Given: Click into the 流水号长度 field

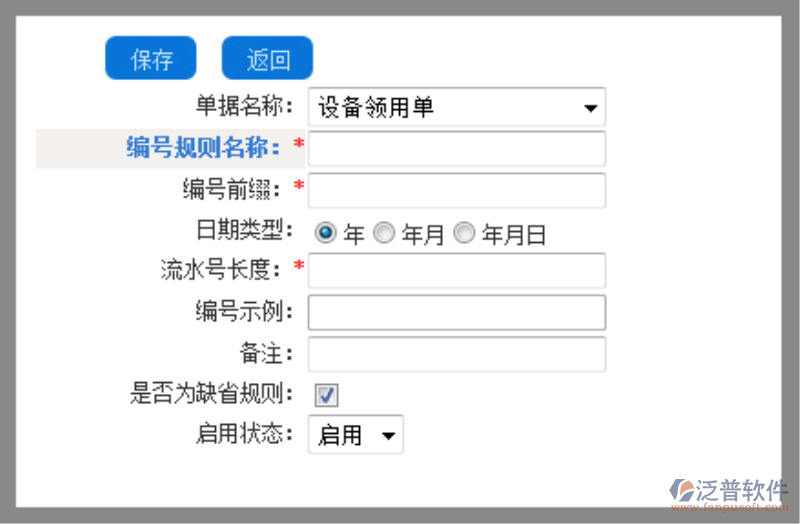Looking at the screenshot, I should click(457, 270).
